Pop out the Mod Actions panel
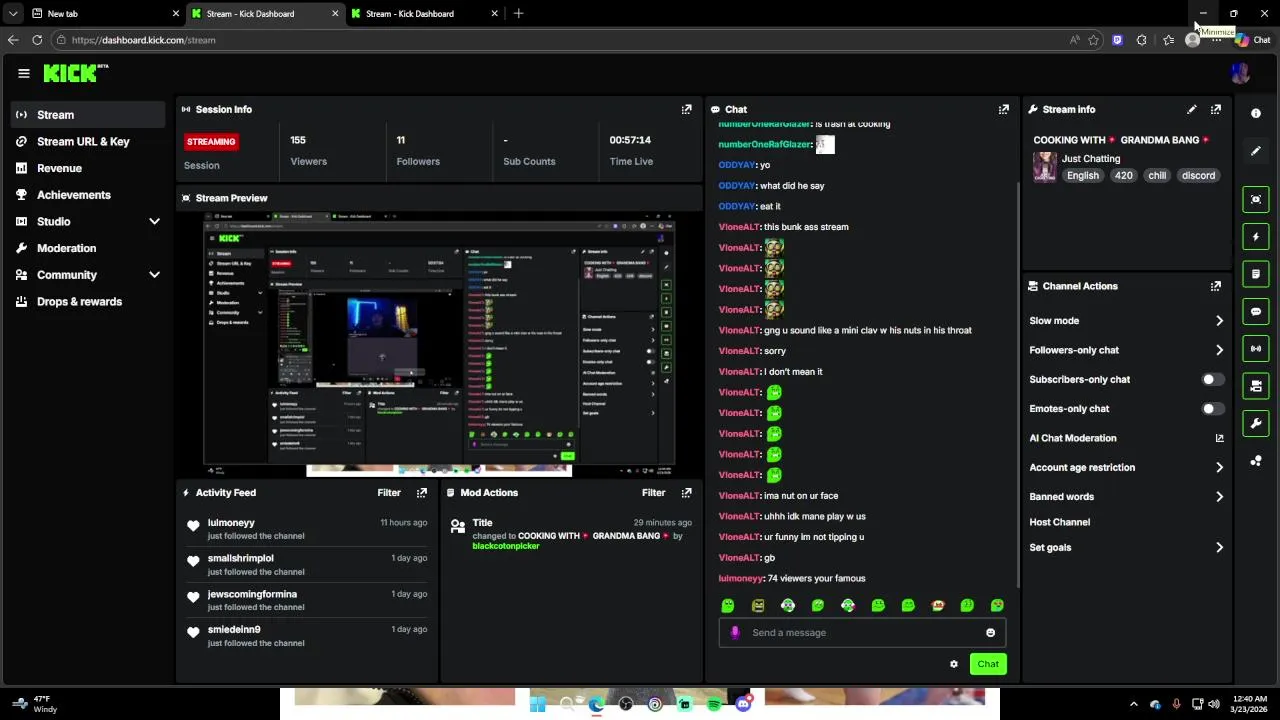This screenshot has height=720, width=1280. (x=686, y=492)
